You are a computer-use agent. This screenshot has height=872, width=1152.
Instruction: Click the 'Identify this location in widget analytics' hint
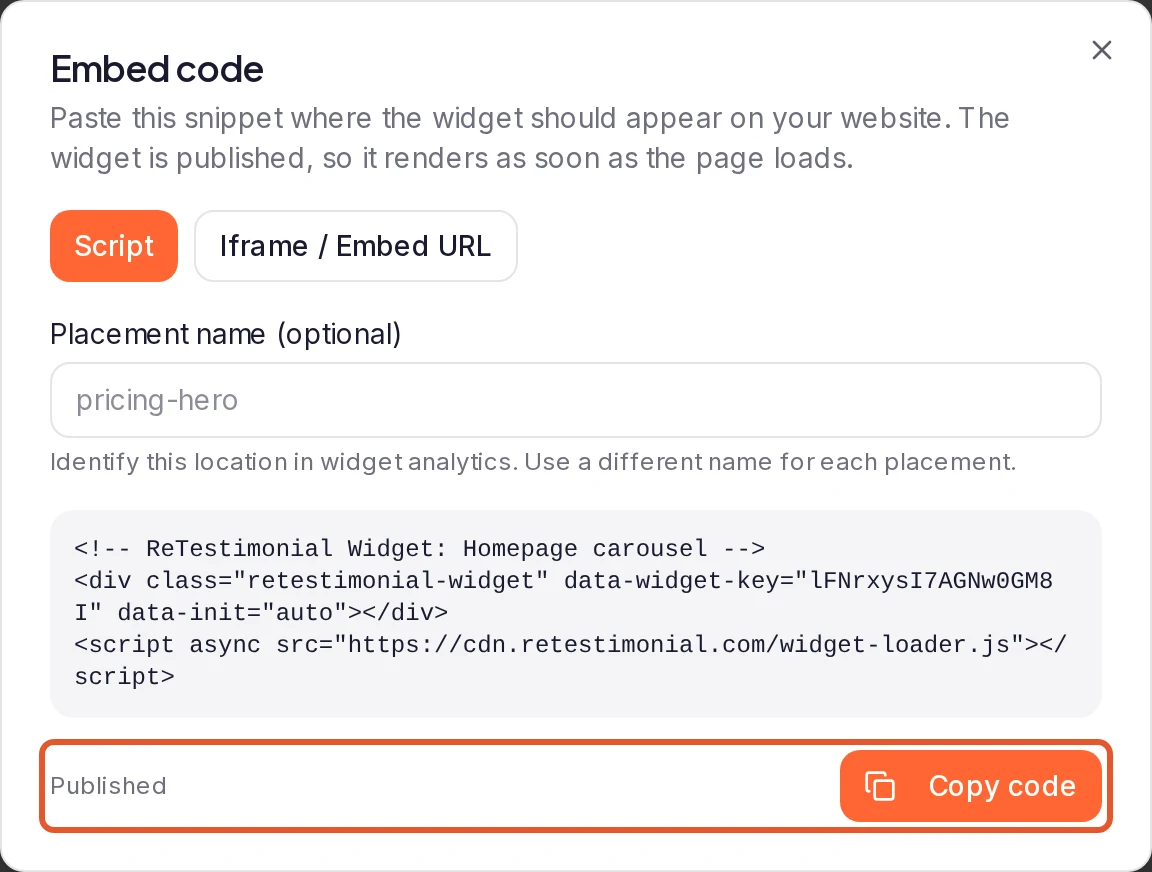point(533,461)
